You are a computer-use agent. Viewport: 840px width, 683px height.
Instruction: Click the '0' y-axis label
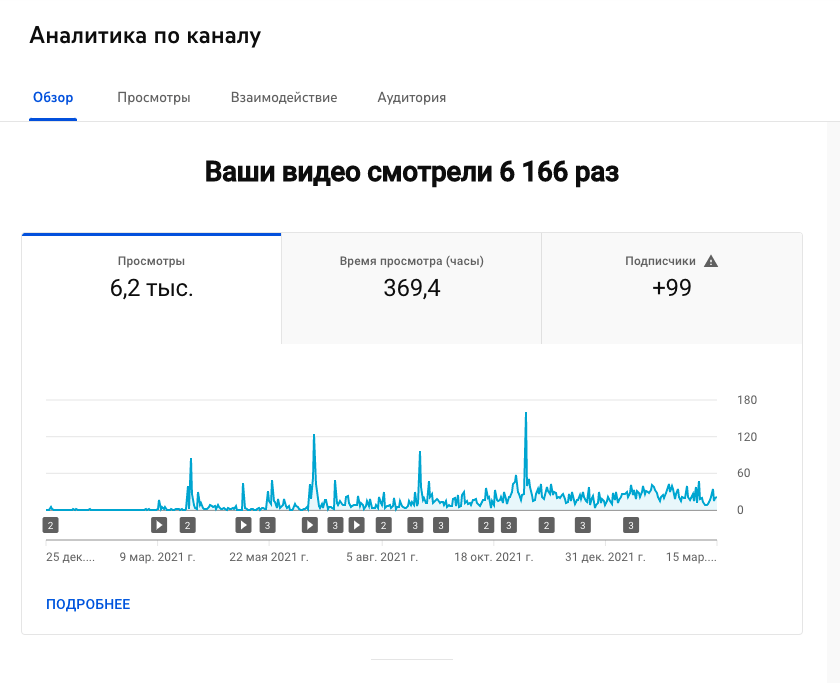pyautogui.click(x=740, y=510)
